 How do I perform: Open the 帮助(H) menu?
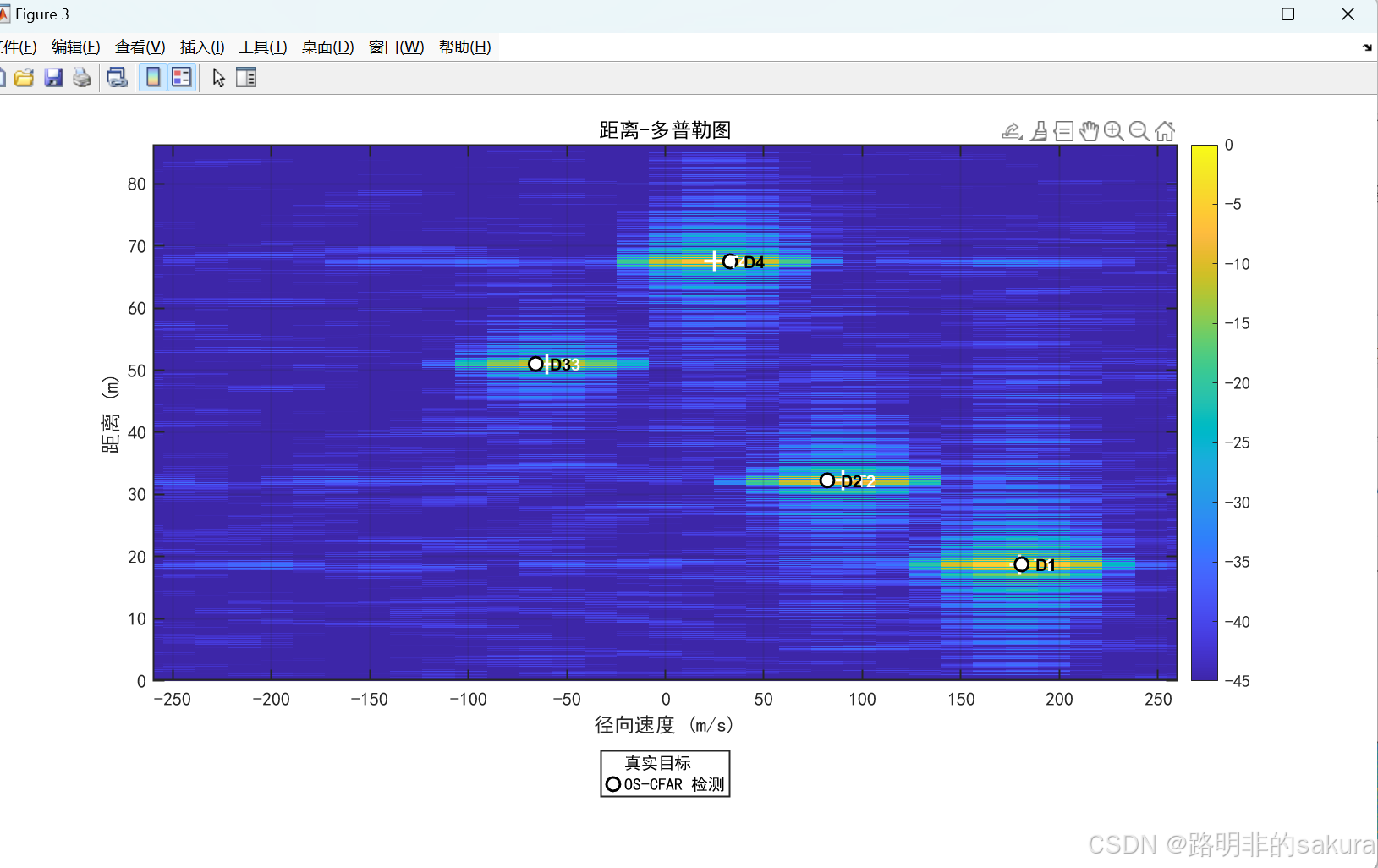coord(465,47)
